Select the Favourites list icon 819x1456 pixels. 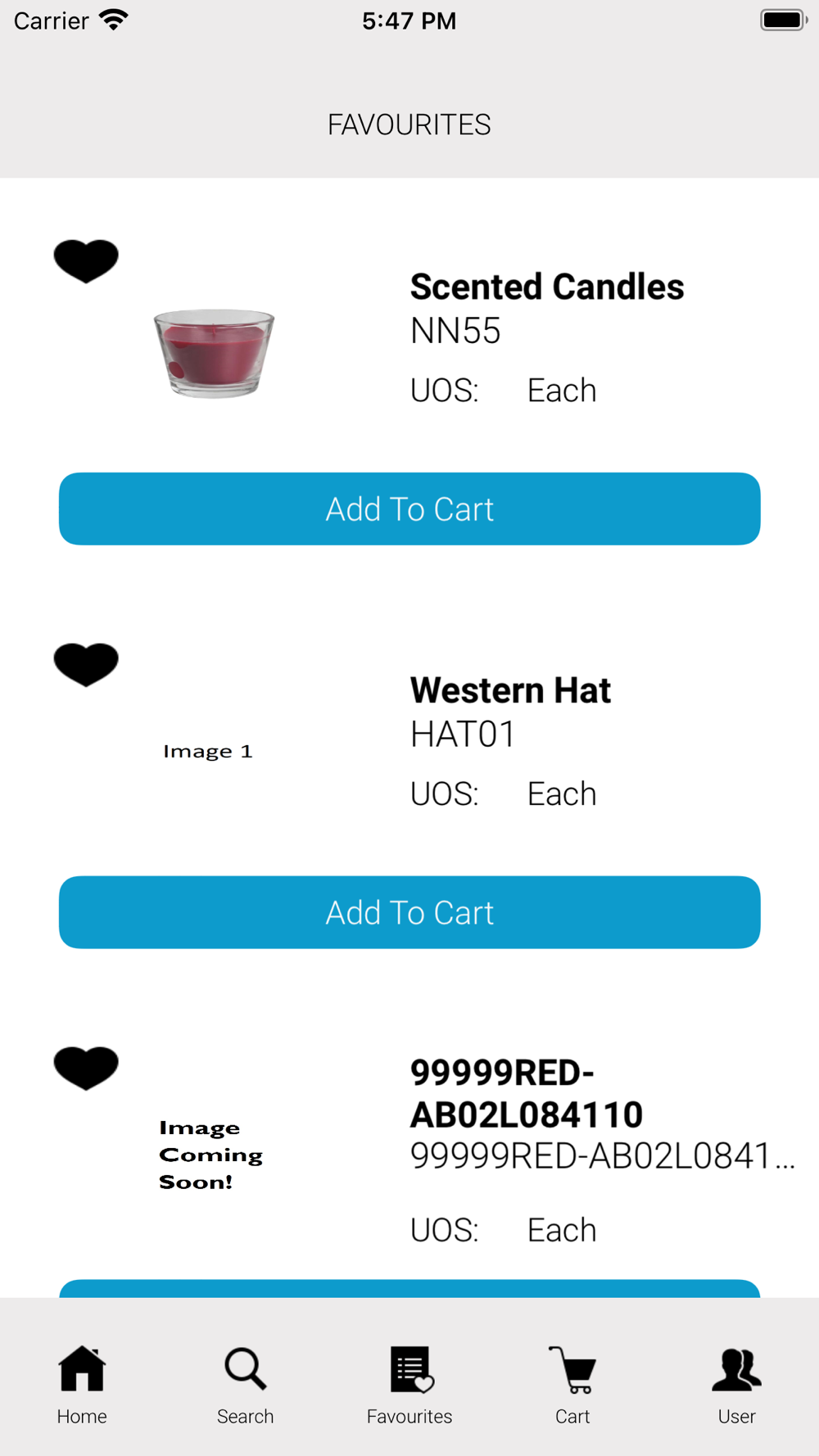(411, 1369)
